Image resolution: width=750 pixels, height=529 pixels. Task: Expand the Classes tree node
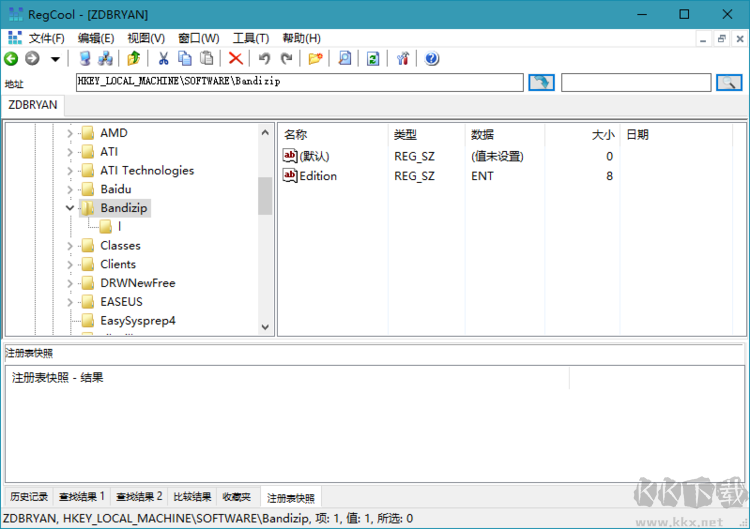[70, 246]
